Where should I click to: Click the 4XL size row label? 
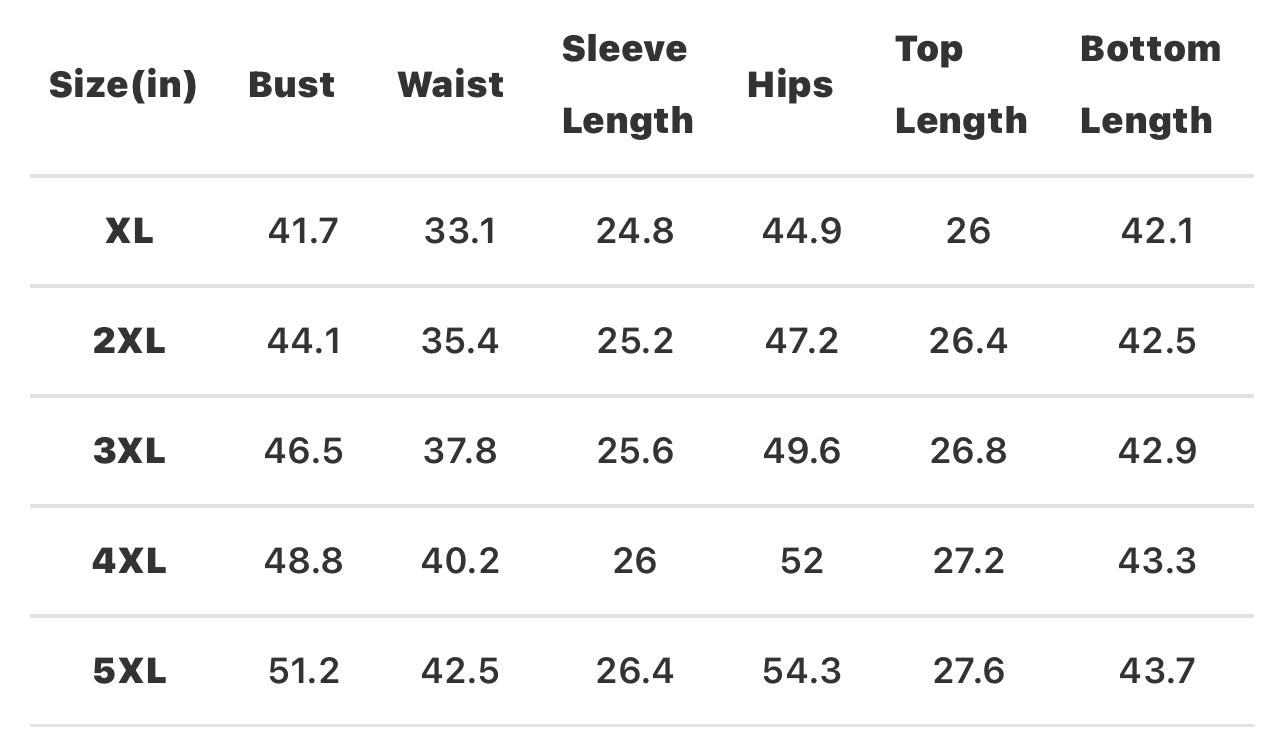point(129,561)
